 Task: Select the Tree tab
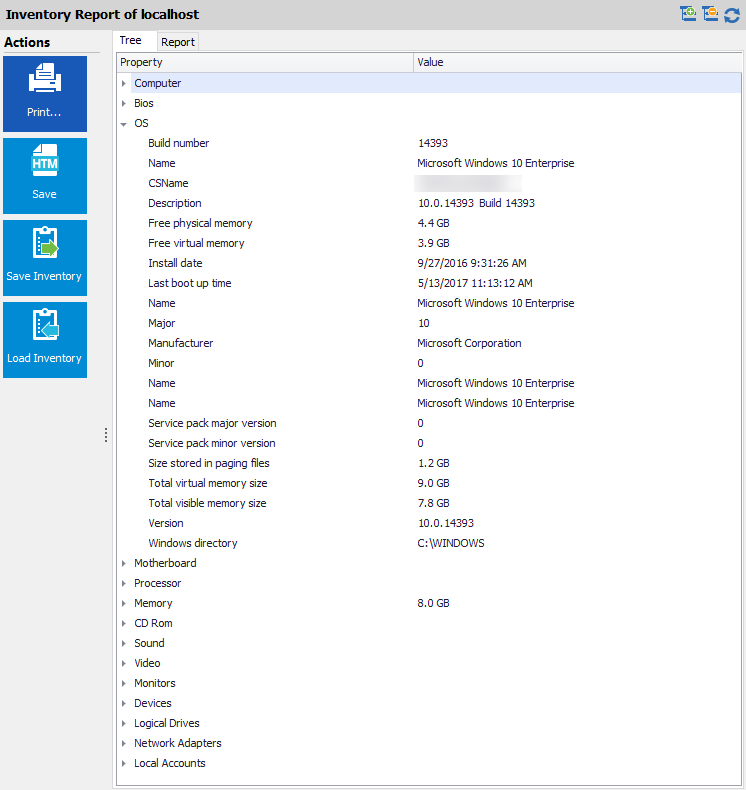[x=131, y=41]
